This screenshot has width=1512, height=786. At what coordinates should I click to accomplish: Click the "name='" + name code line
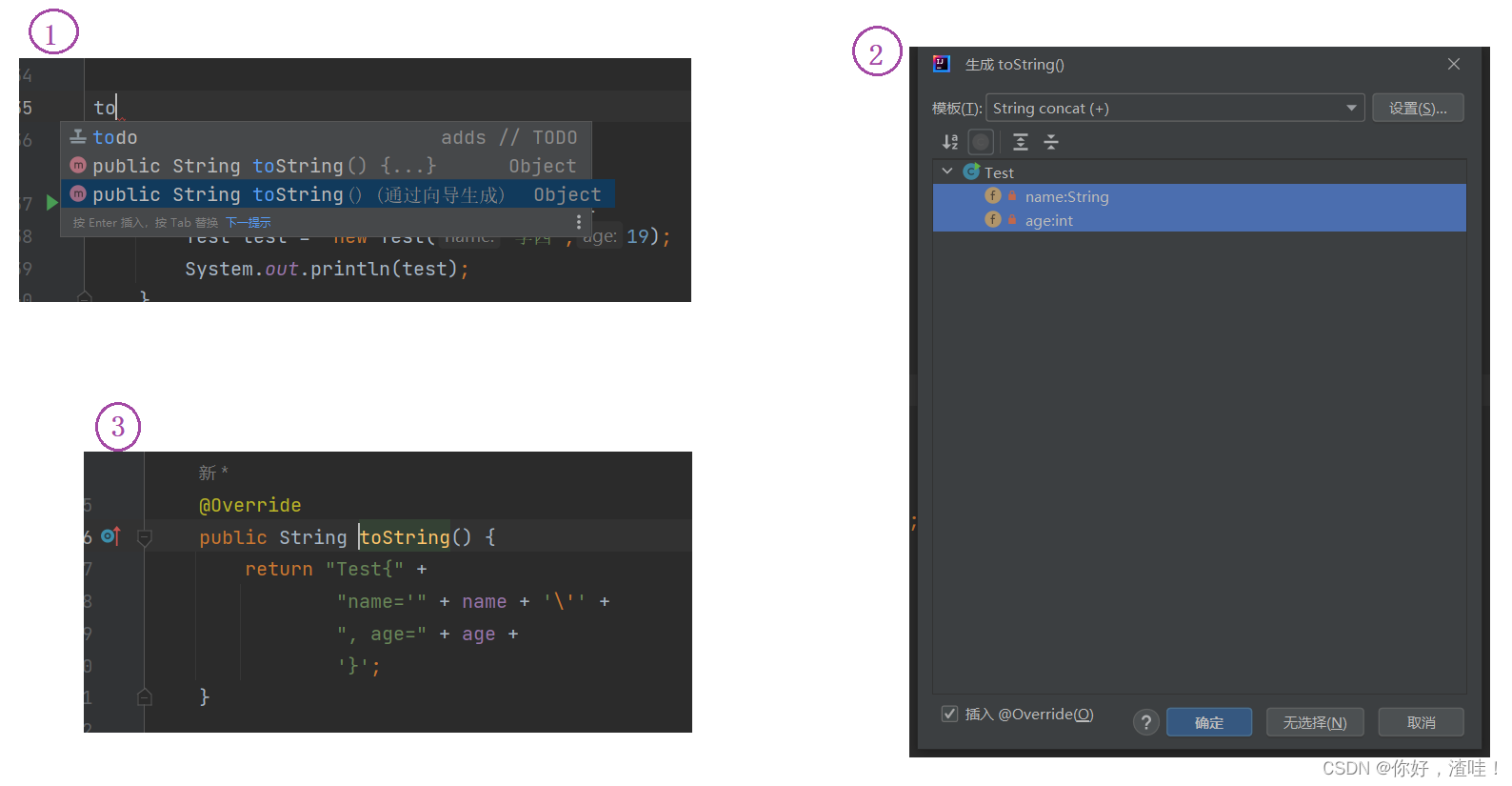coord(473,601)
